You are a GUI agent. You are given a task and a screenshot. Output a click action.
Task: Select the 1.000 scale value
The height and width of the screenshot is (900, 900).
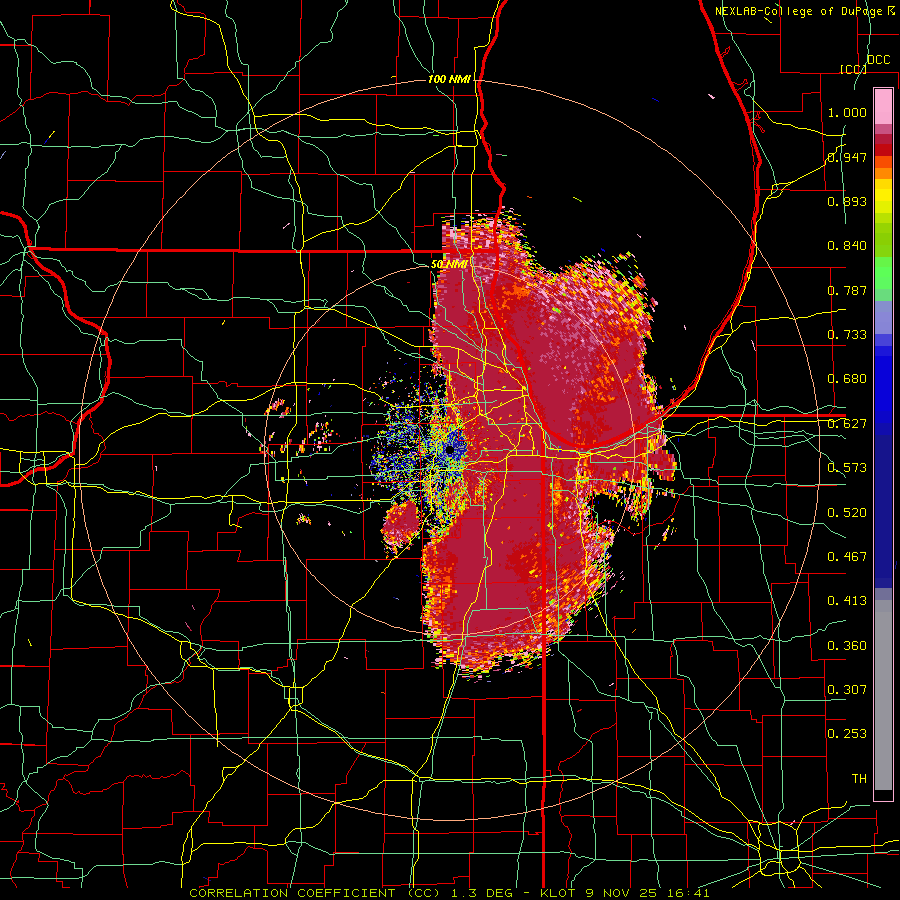847,112
